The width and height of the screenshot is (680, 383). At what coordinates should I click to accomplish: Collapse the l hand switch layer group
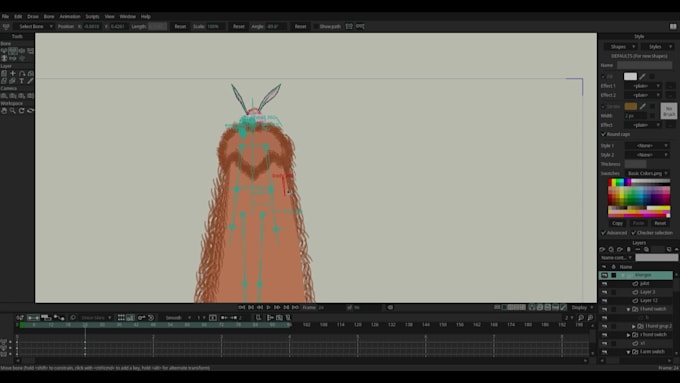[628, 309]
